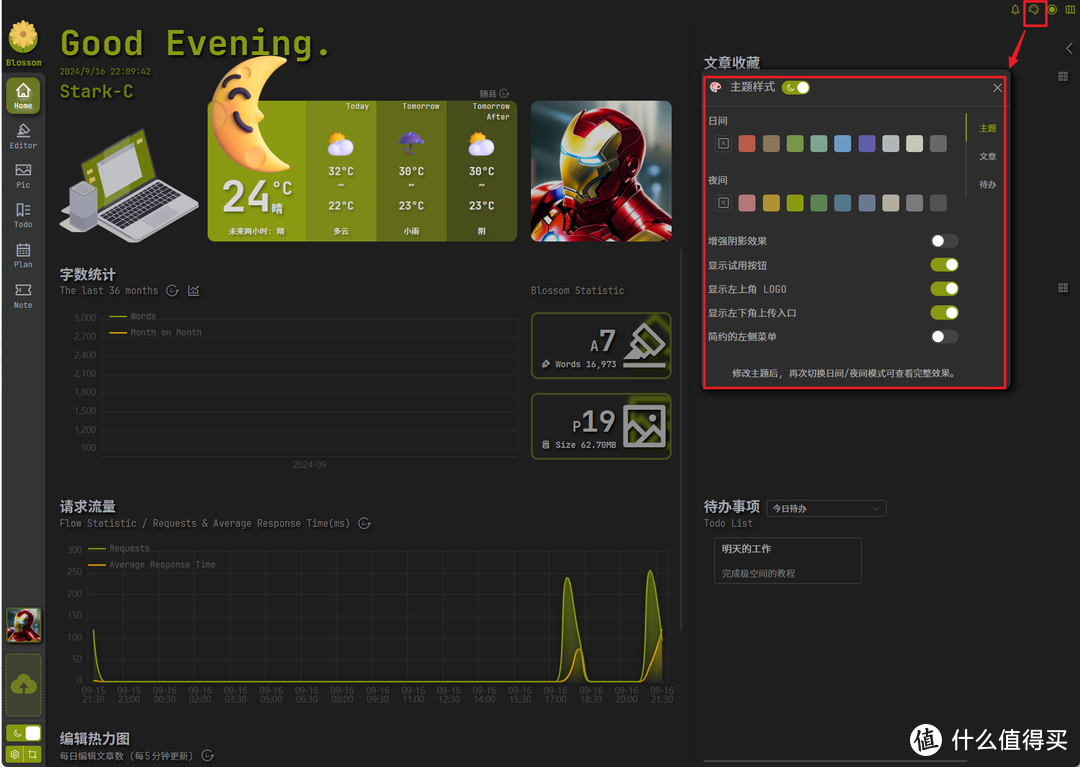Screen dimensions: 1080x767
Task: Click the Tomorrow After forecast column
Action: [x=481, y=171]
